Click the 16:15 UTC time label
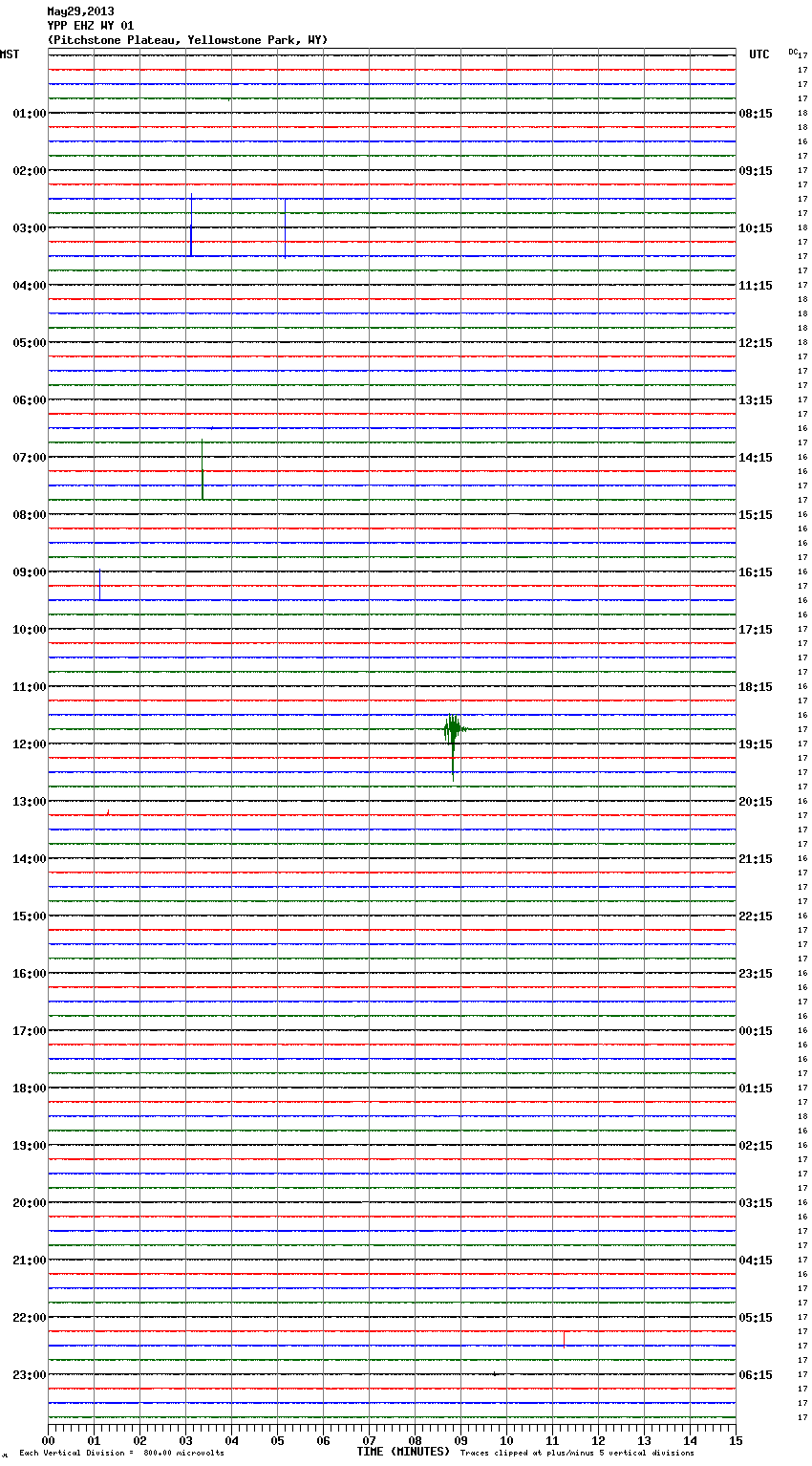Screen dimensions: 812x1466 click(x=756, y=572)
